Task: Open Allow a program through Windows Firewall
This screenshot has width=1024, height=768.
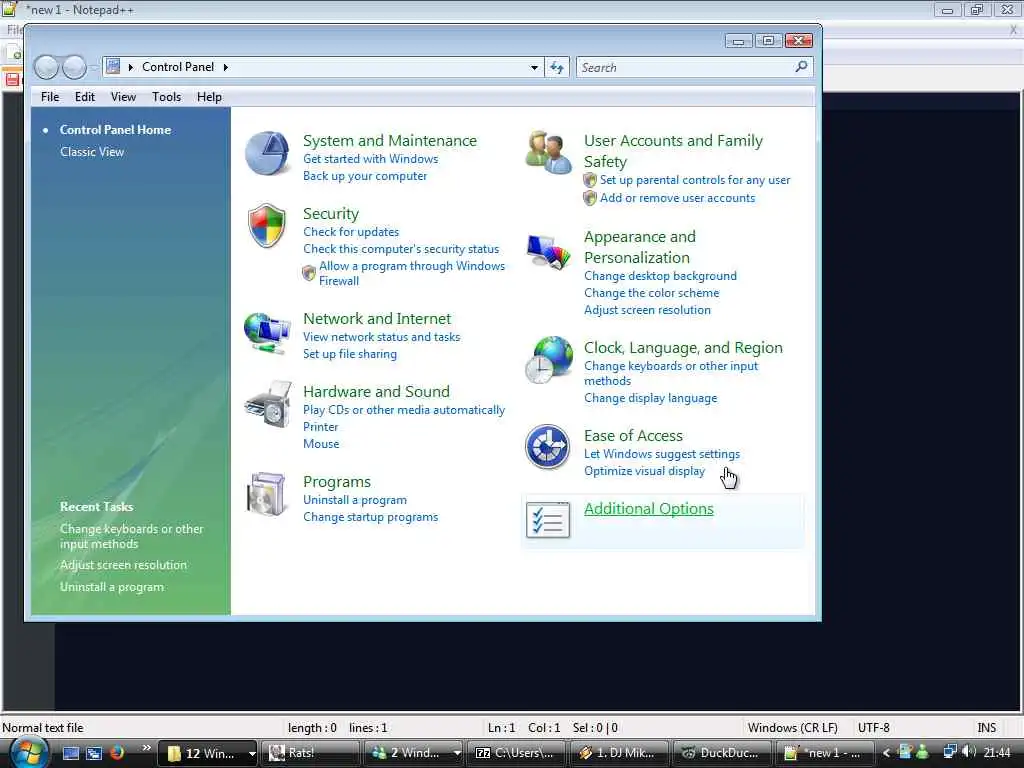Action: (411, 273)
